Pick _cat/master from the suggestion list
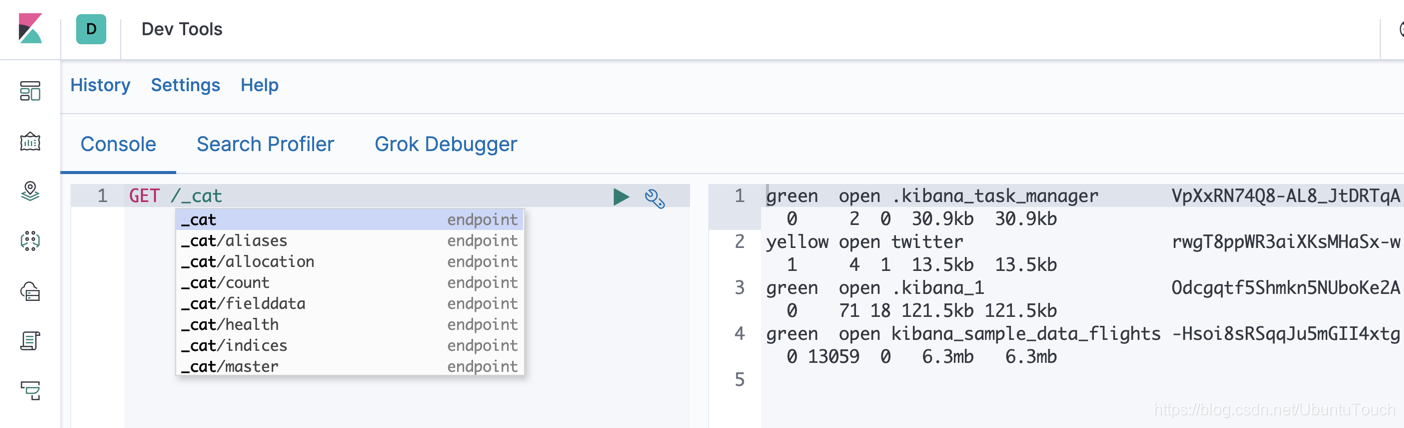1404x428 pixels. pyautogui.click(x=350, y=366)
